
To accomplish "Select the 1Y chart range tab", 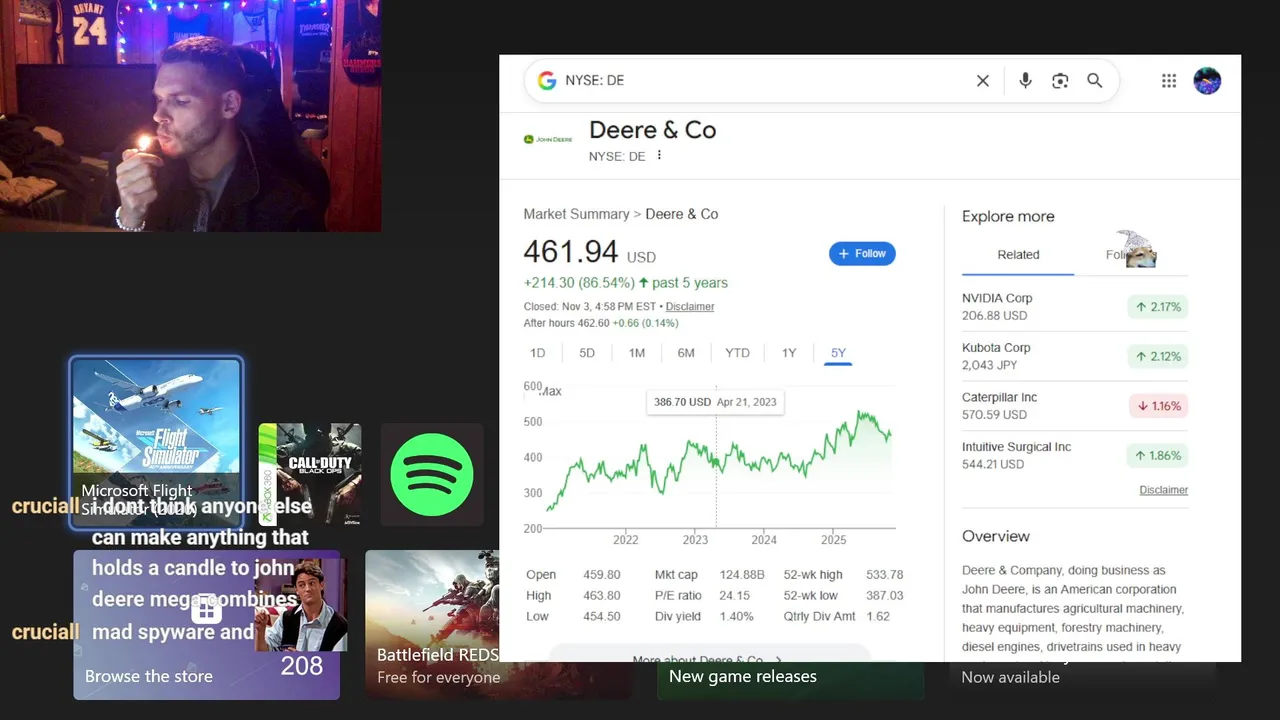I will 789,353.
